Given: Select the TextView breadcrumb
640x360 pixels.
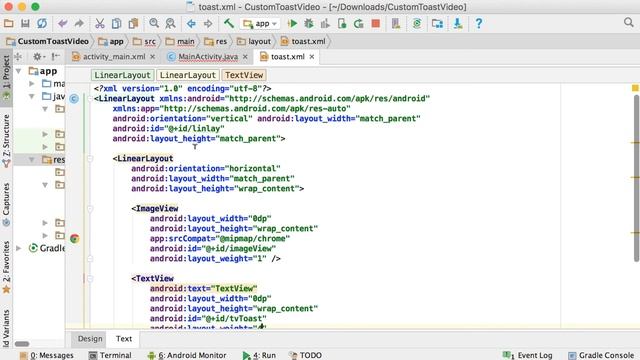Looking at the screenshot, I should [x=244, y=75].
